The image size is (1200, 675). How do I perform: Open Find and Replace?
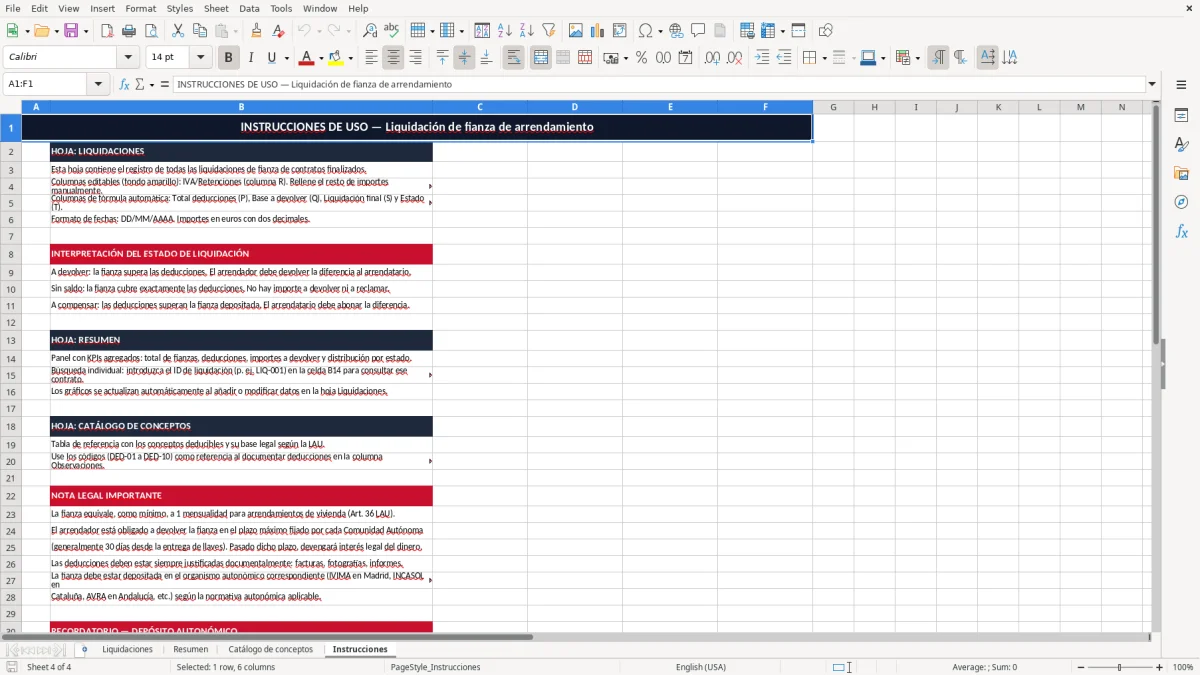tap(370, 31)
